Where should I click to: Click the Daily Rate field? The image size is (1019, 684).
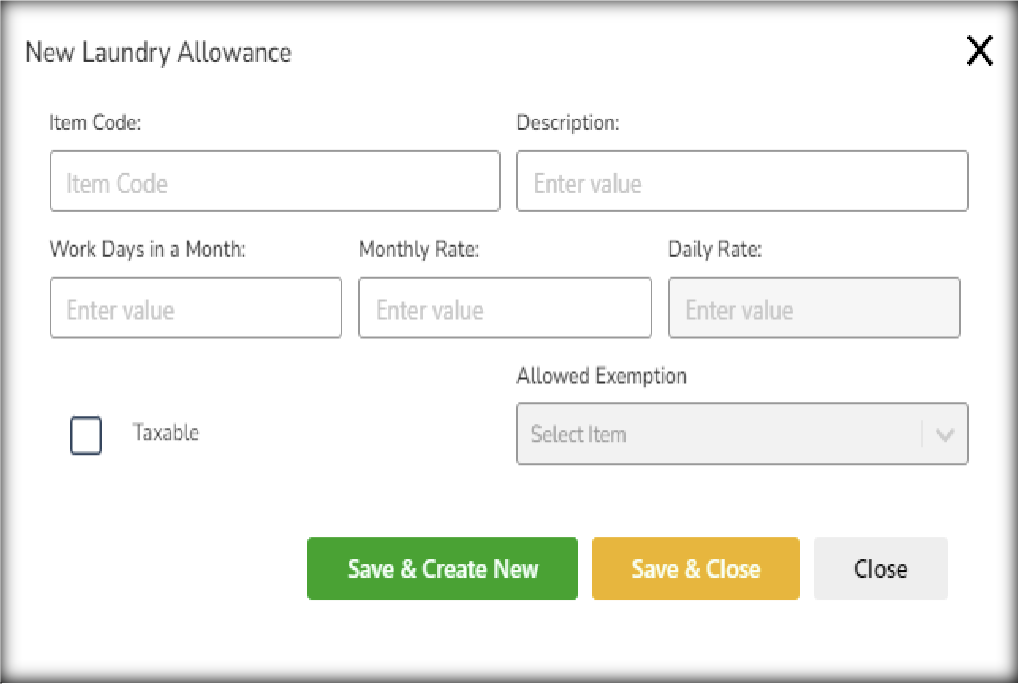(814, 308)
